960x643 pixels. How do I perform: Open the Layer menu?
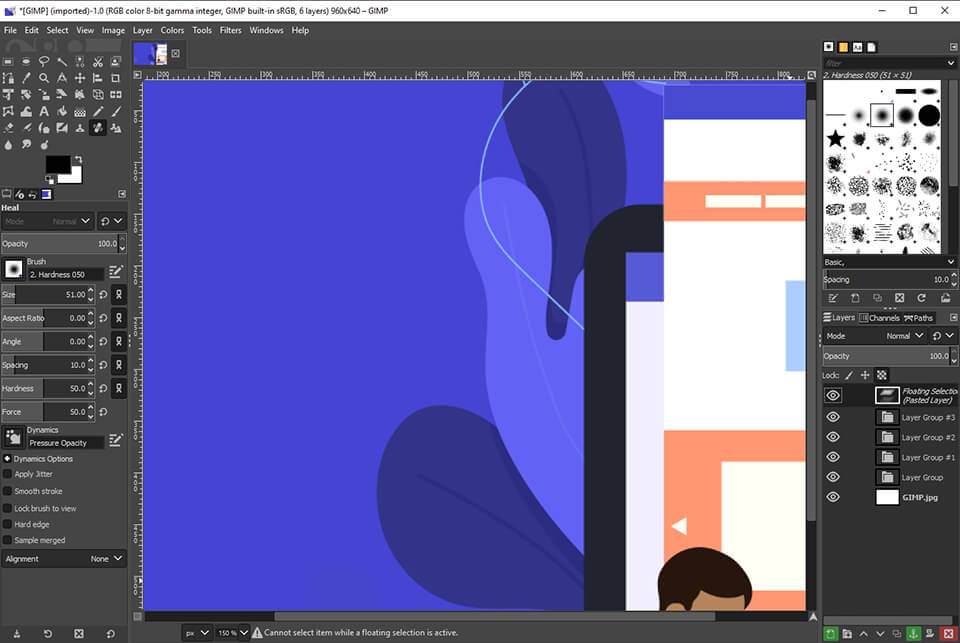pyautogui.click(x=143, y=30)
